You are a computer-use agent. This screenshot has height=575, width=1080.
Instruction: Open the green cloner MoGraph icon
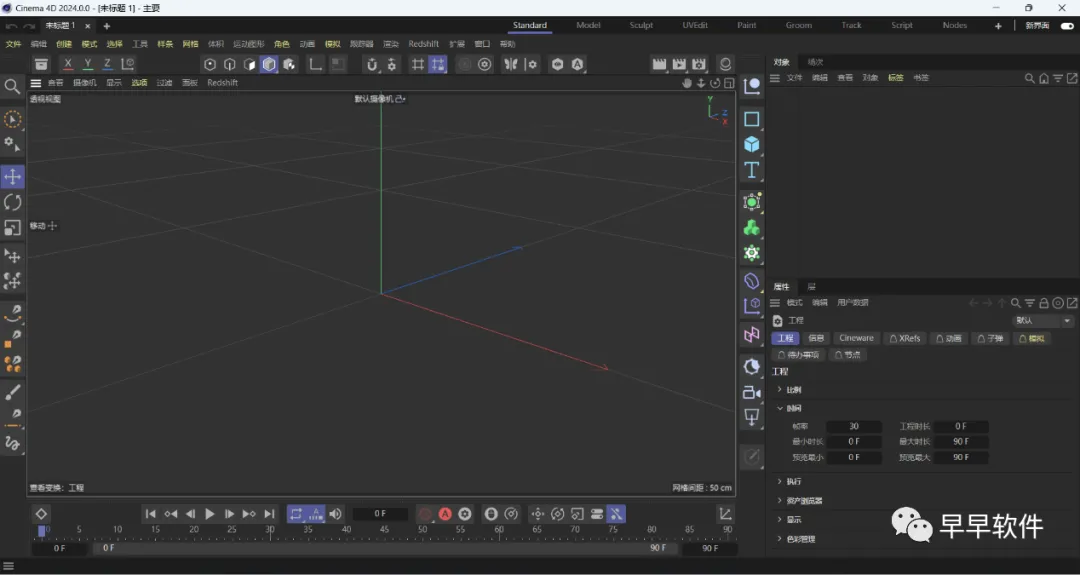coord(751,227)
